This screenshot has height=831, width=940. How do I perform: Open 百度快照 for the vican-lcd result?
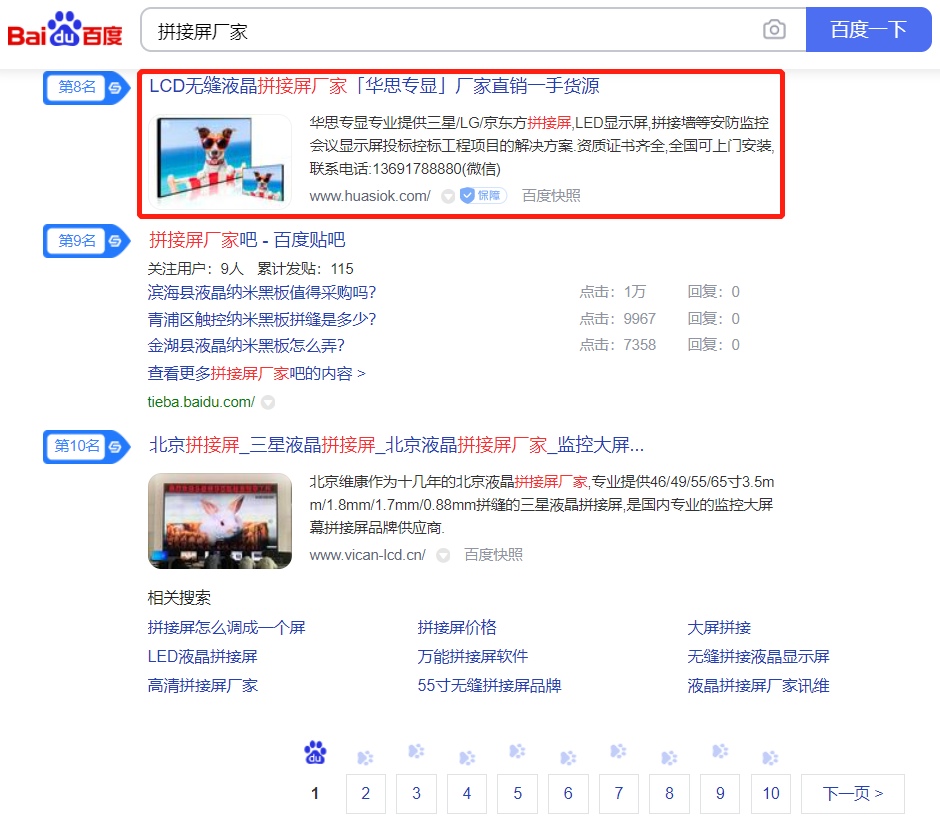(x=493, y=555)
